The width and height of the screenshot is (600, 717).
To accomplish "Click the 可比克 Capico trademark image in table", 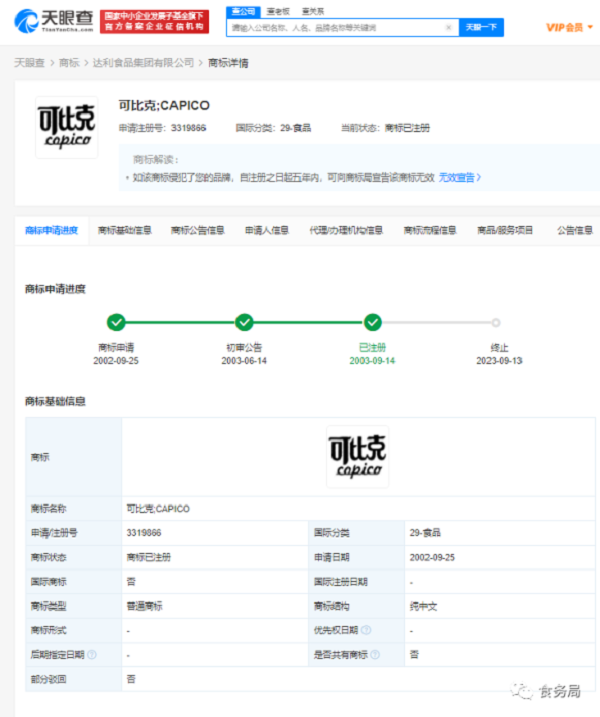I will click(x=358, y=456).
